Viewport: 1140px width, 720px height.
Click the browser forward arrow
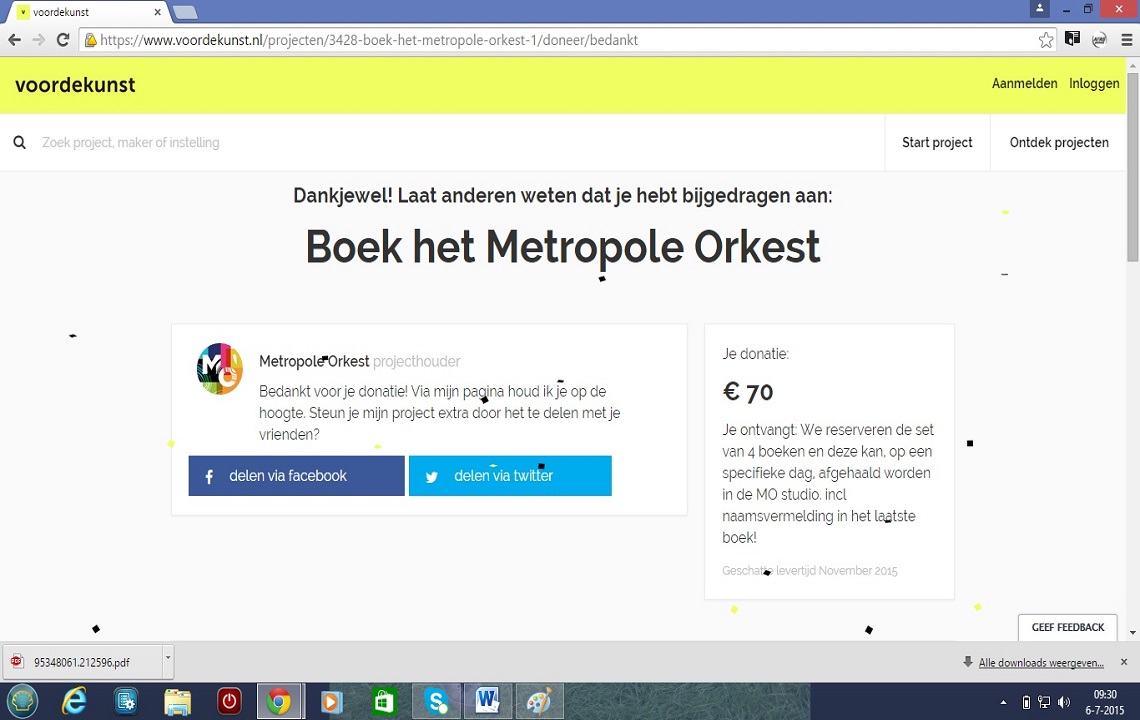[39, 40]
